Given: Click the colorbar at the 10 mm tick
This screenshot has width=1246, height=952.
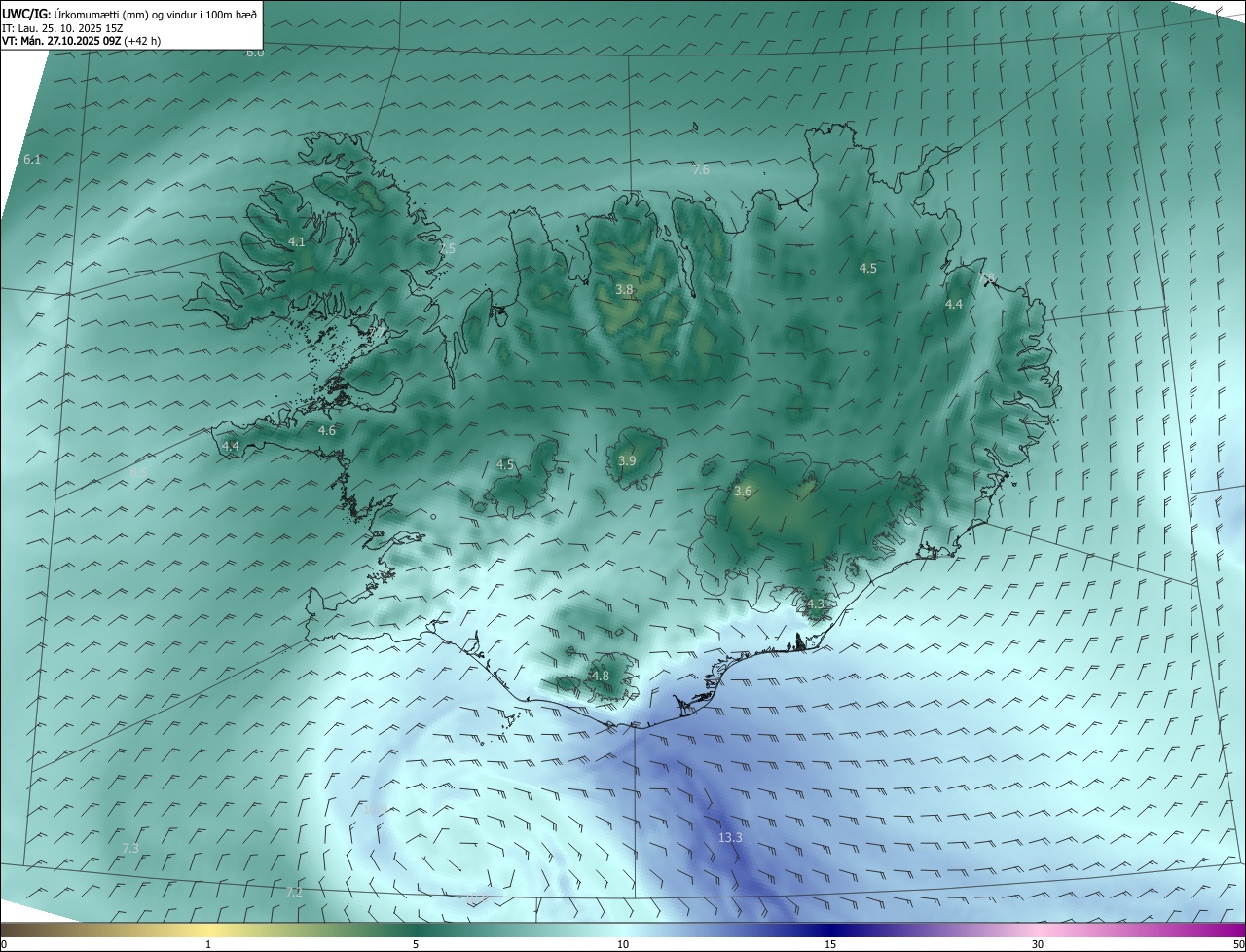Looking at the screenshot, I should [x=623, y=930].
